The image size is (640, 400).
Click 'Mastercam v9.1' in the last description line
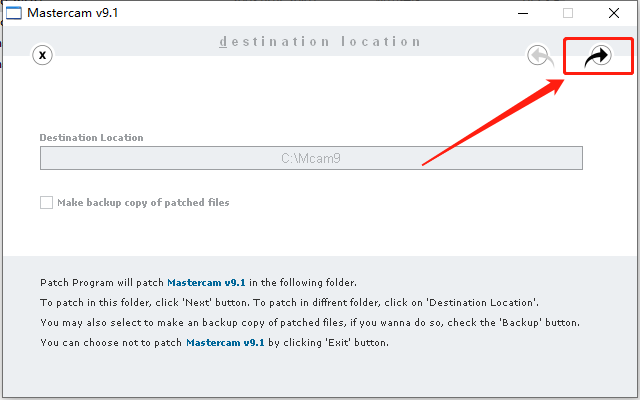coord(225,342)
